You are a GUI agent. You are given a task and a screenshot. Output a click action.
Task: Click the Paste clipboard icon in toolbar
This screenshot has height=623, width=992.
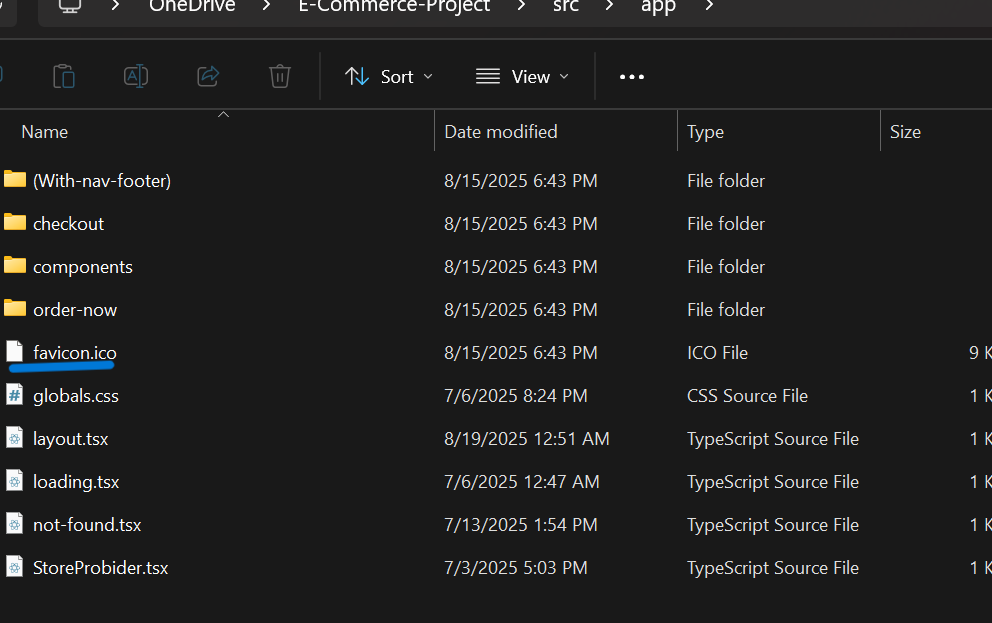point(63,76)
